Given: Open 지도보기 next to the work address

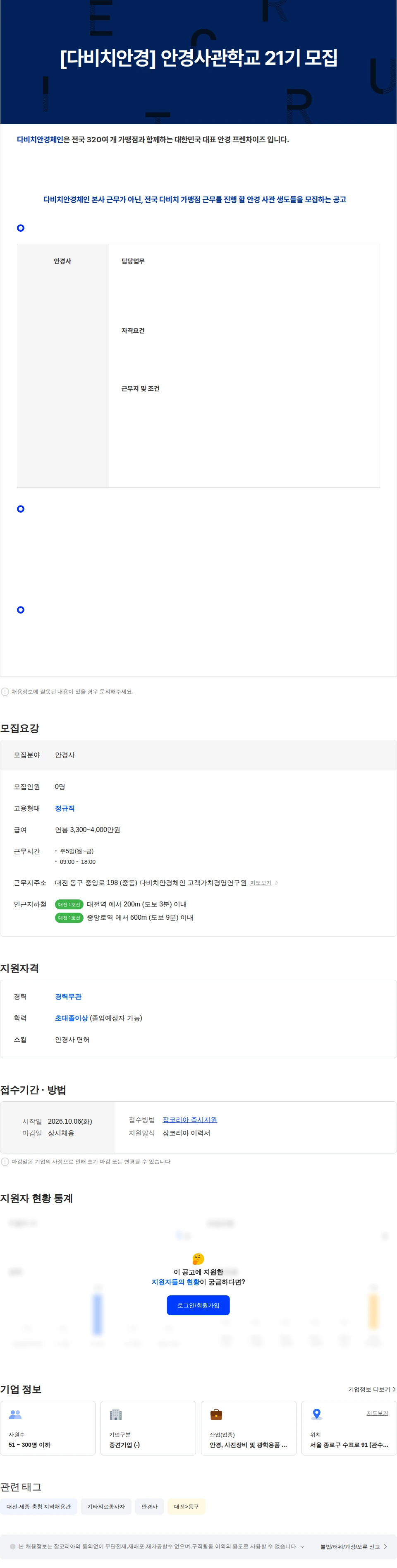Looking at the screenshot, I should [x=261, y=882].
